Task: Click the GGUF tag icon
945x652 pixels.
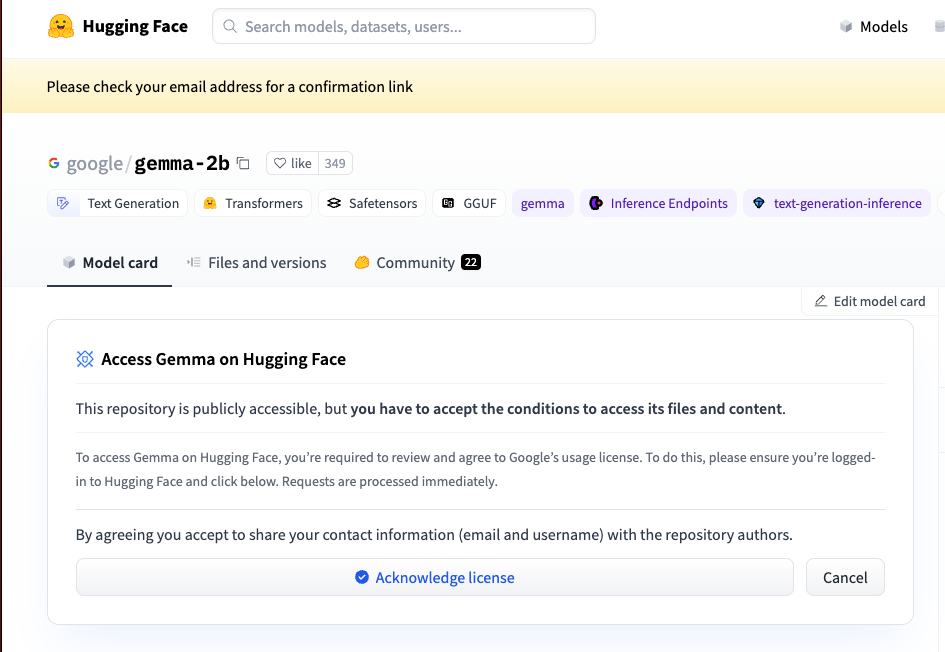Action: click(448, 203)
